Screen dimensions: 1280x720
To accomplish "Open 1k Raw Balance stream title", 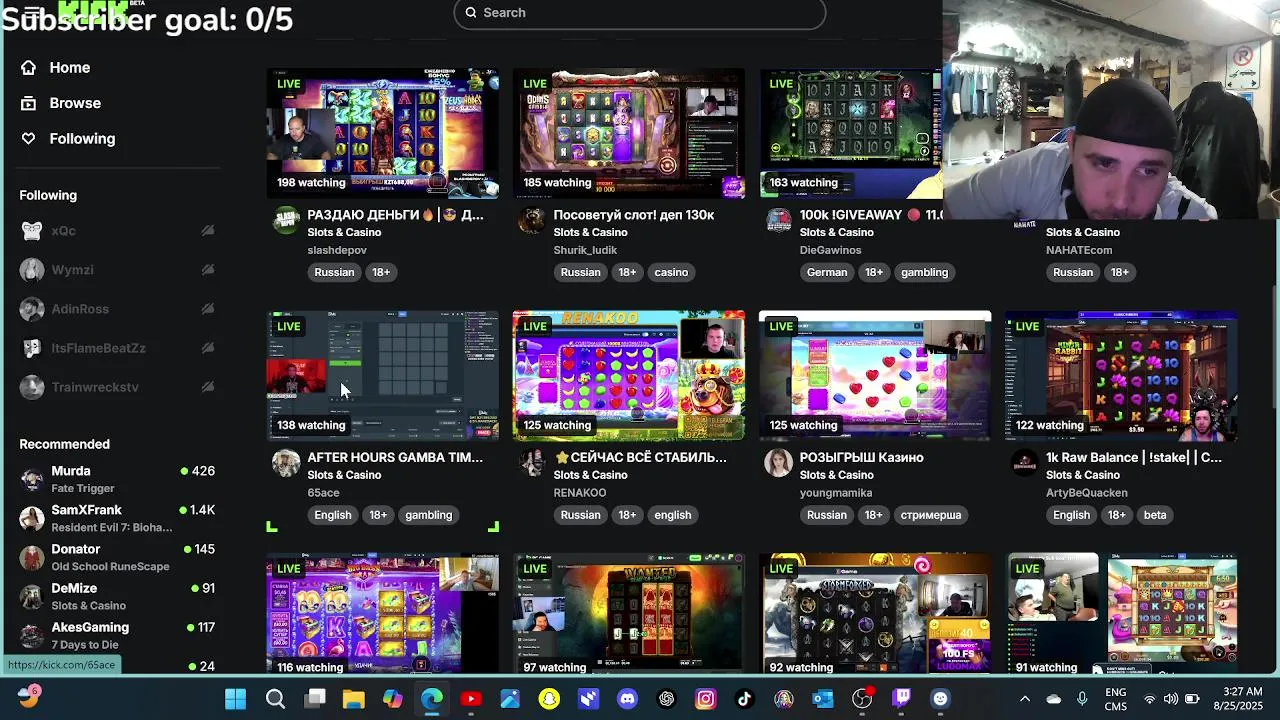I will coord(1134,457).
